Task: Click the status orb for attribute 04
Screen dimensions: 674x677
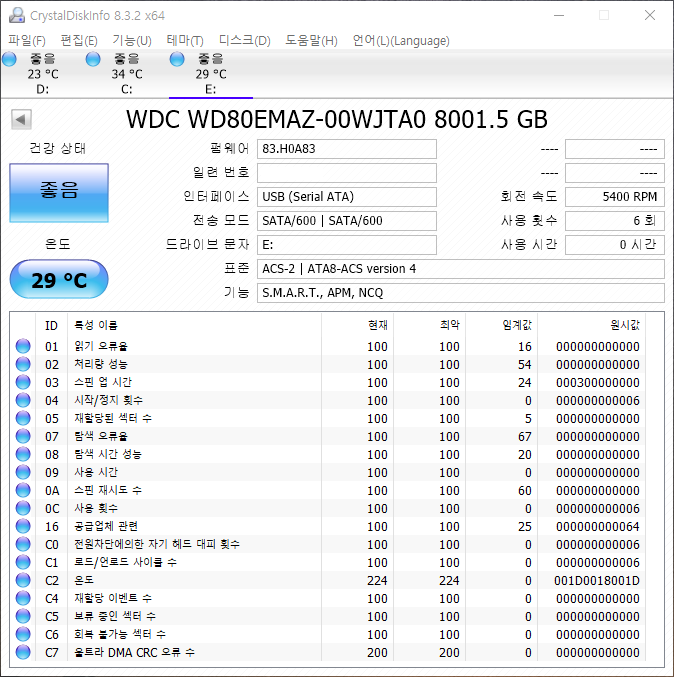Action: (23, 400)
